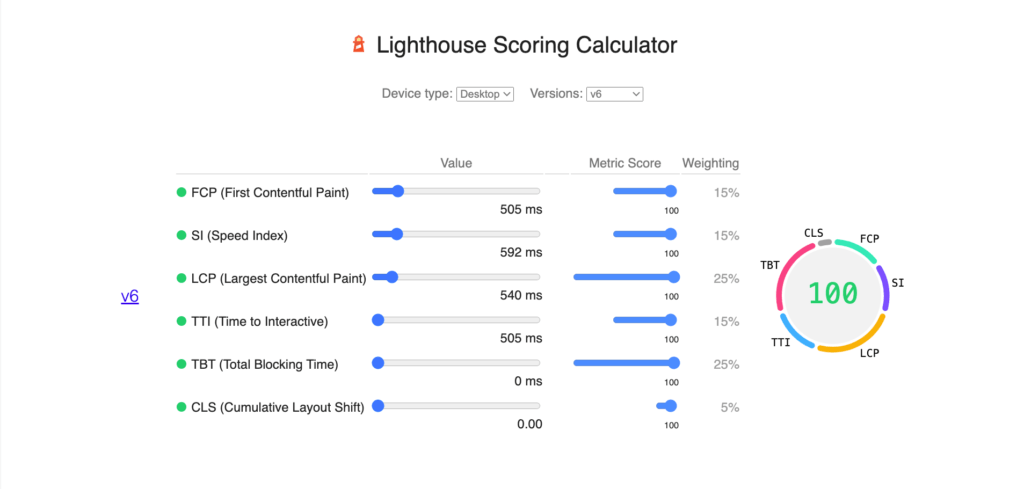The width and height of the screenshot is (1024, 489).
Task: Click the gray CLS gauge segment
Action: 825,242
